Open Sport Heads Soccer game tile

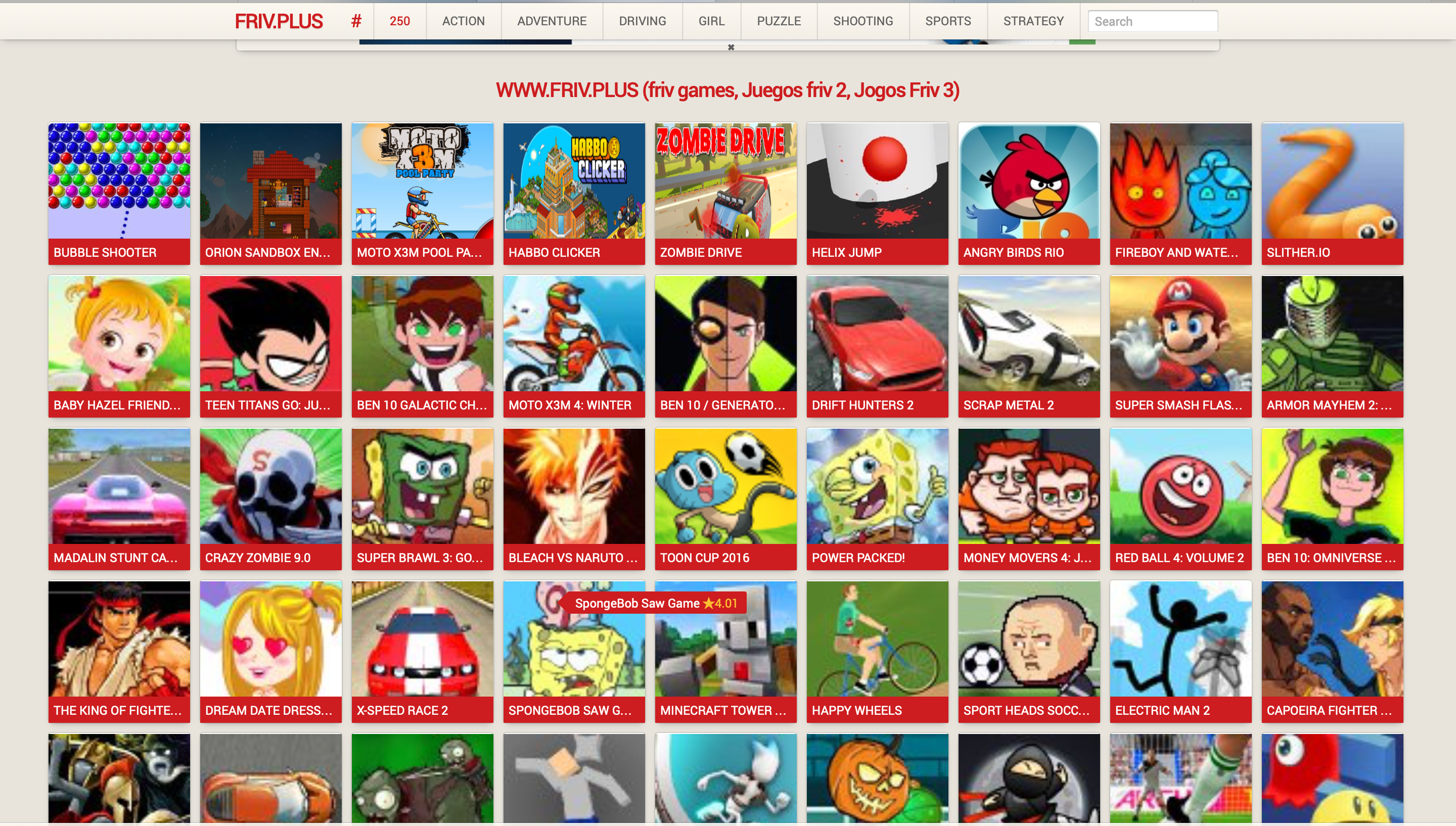(x=1029, y=651)
